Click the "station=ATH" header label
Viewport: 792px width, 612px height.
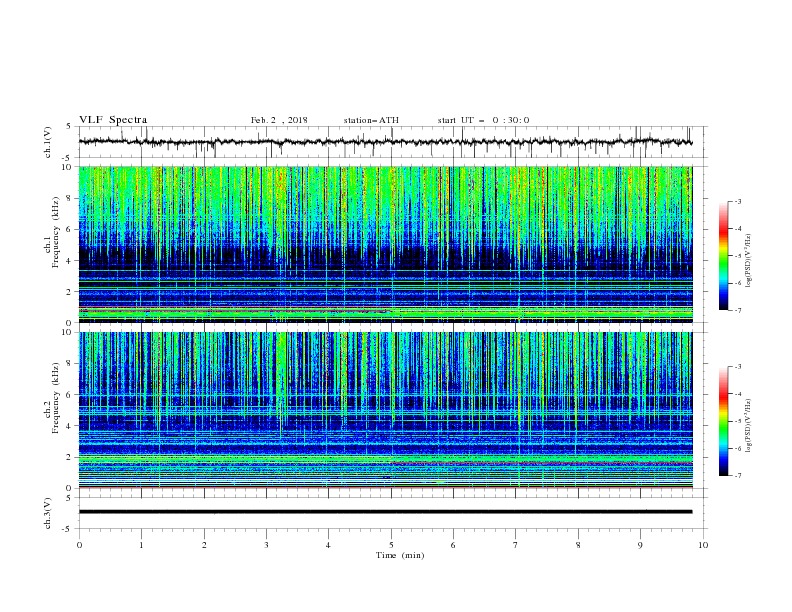click(371, 120)
